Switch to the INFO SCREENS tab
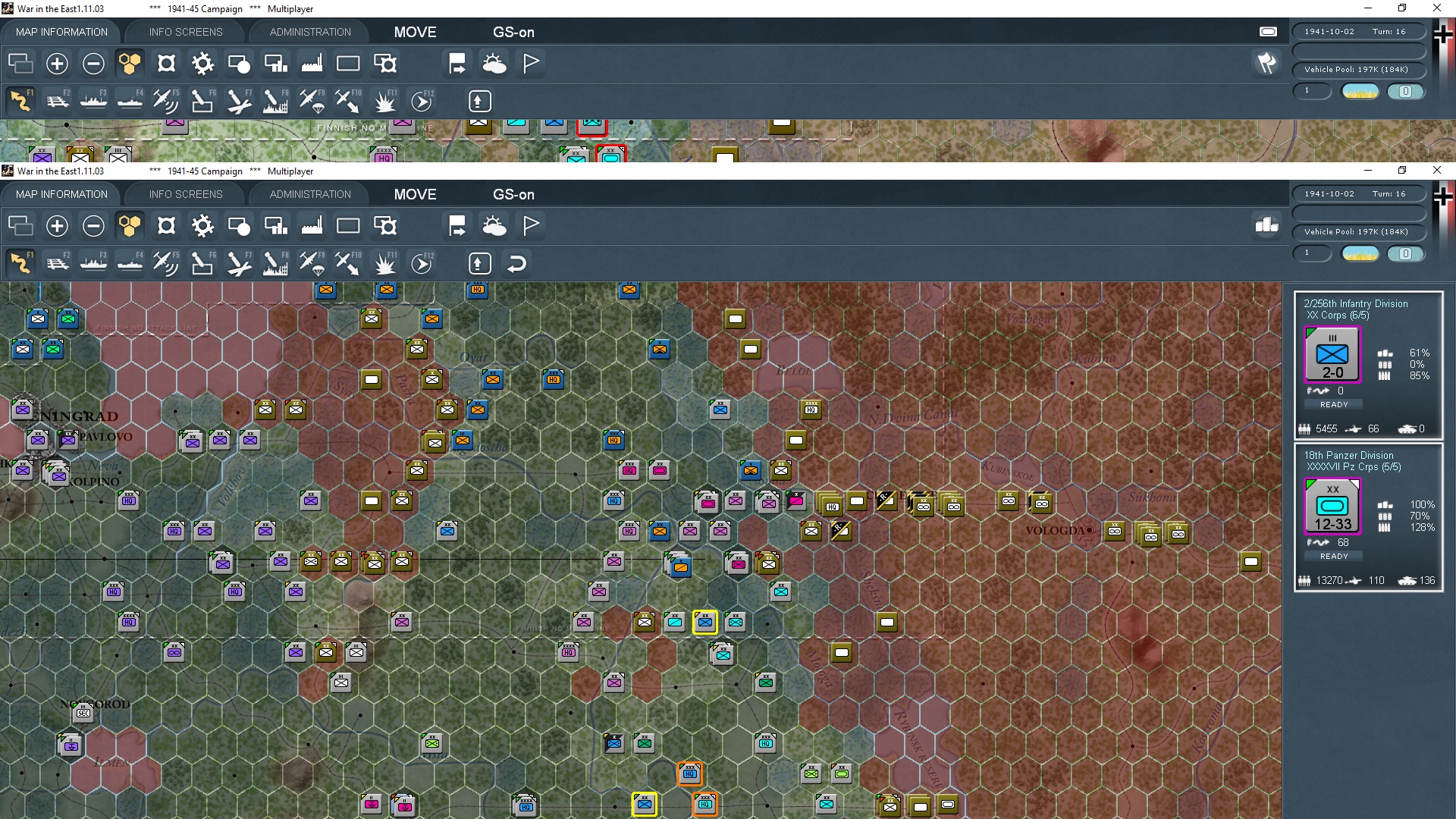This screenshot has height=819, width=1456. click(184, 194)
